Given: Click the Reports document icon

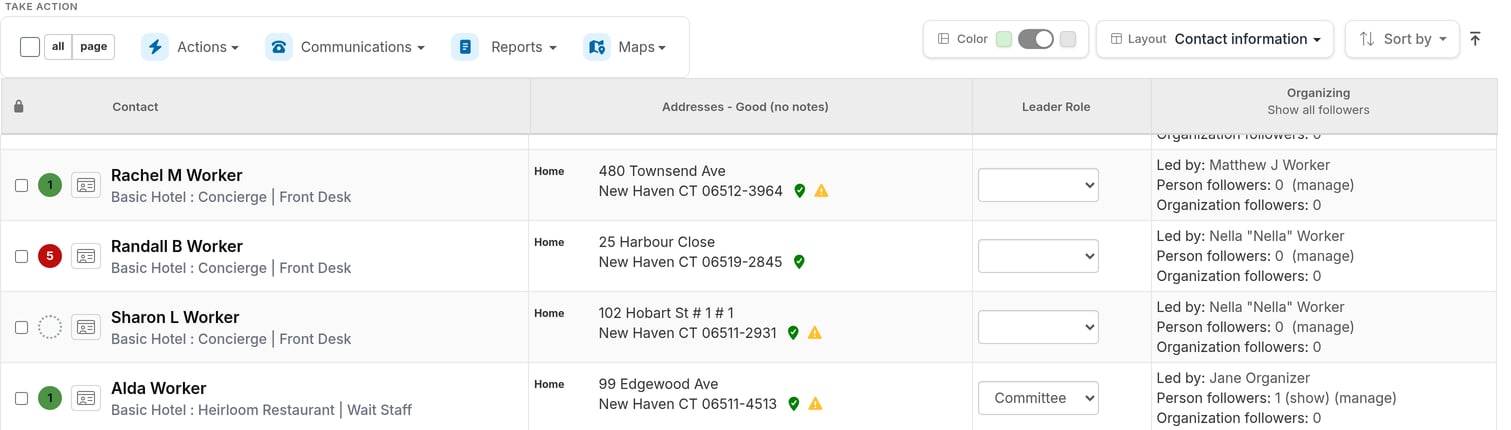Looking at the screenshot, I should point(465,47).
